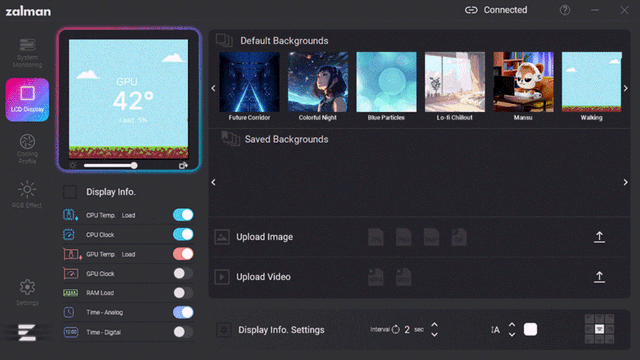The image size is (640, 360).
Task: Open the RGB Effect section
Action: point(27,194)
